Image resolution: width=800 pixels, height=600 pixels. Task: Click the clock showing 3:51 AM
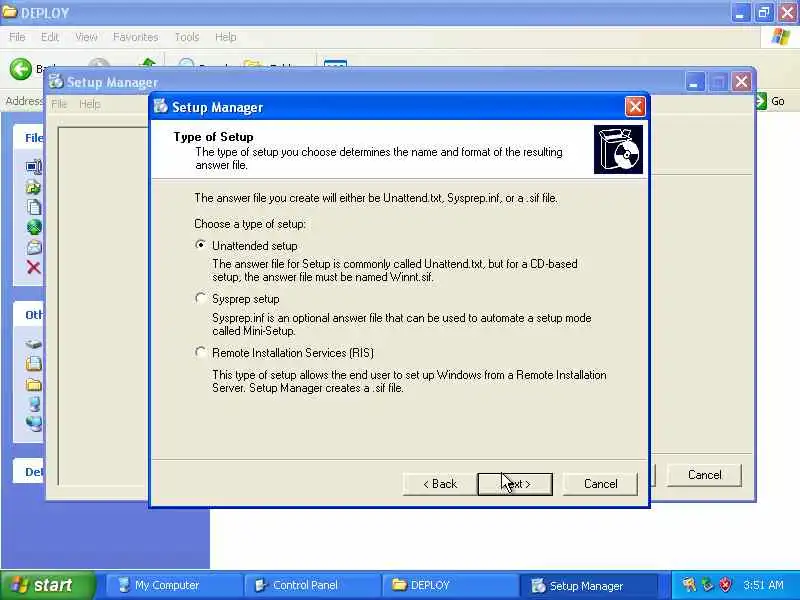pyautogui.click(x=763, y=585)
